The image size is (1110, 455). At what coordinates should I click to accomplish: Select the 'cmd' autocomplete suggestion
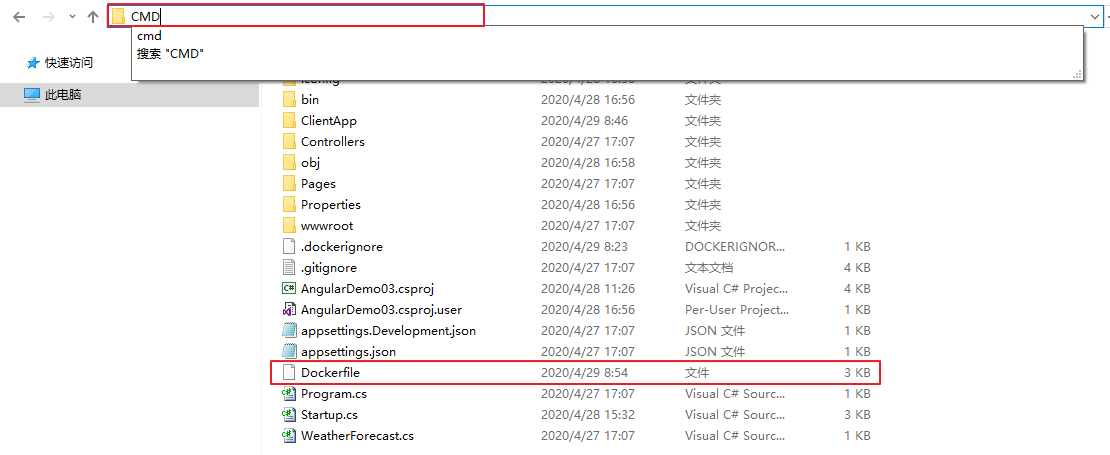click(149, 35)
